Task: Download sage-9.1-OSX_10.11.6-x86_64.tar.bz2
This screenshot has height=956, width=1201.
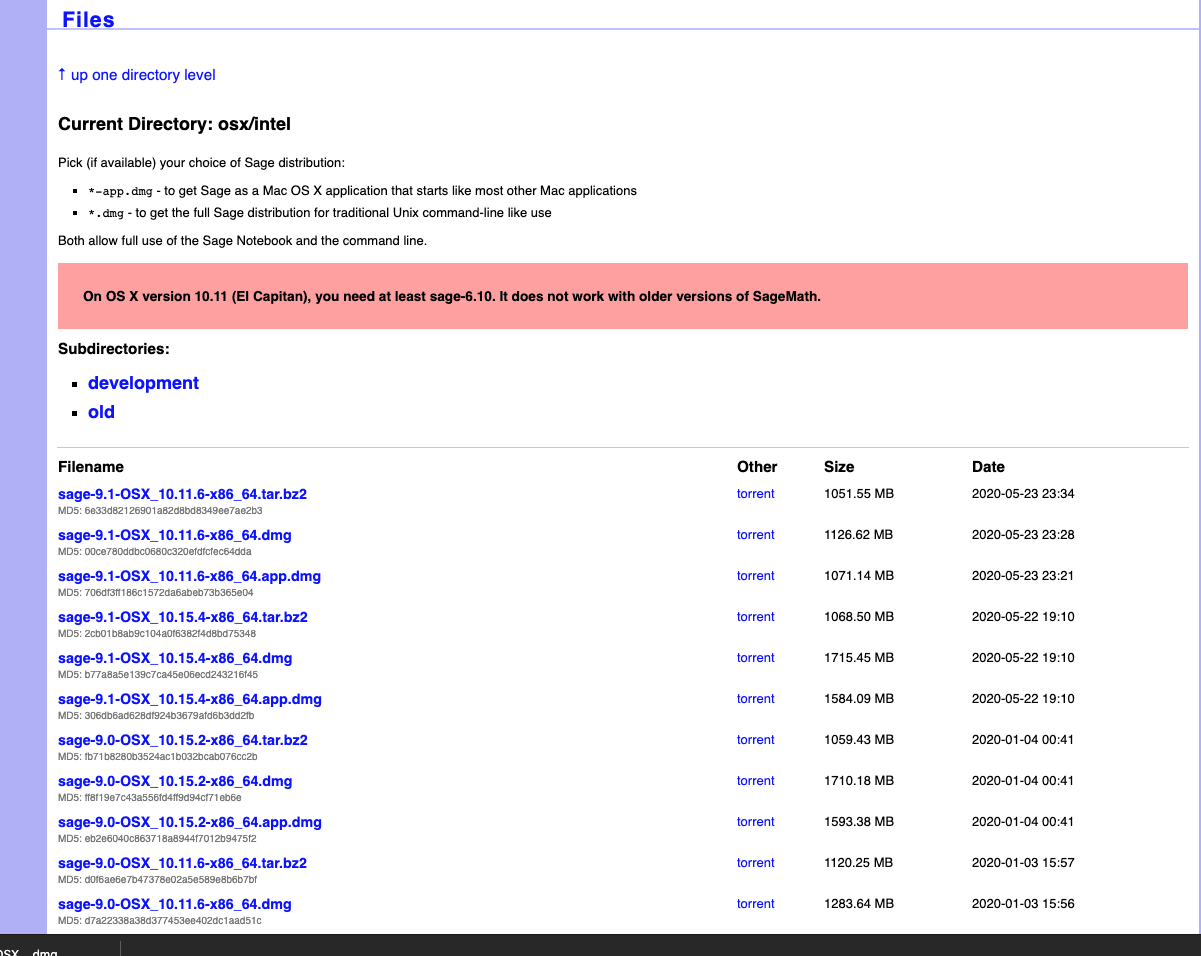Action: [x=182, y=493]
